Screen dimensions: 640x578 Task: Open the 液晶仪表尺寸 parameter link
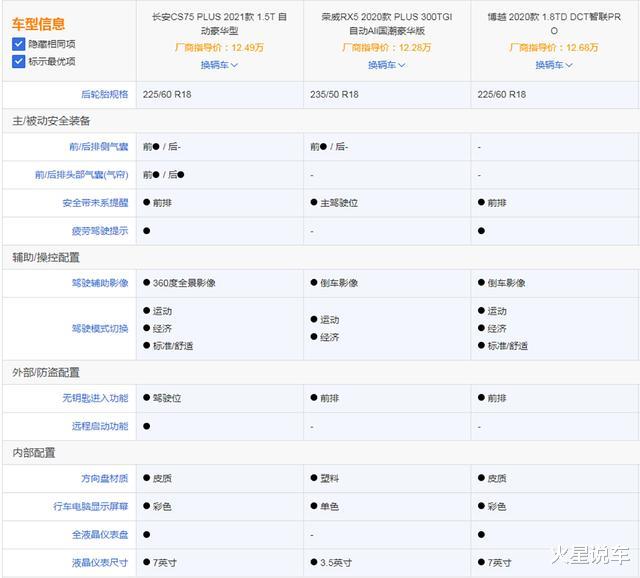pos(100,563)
